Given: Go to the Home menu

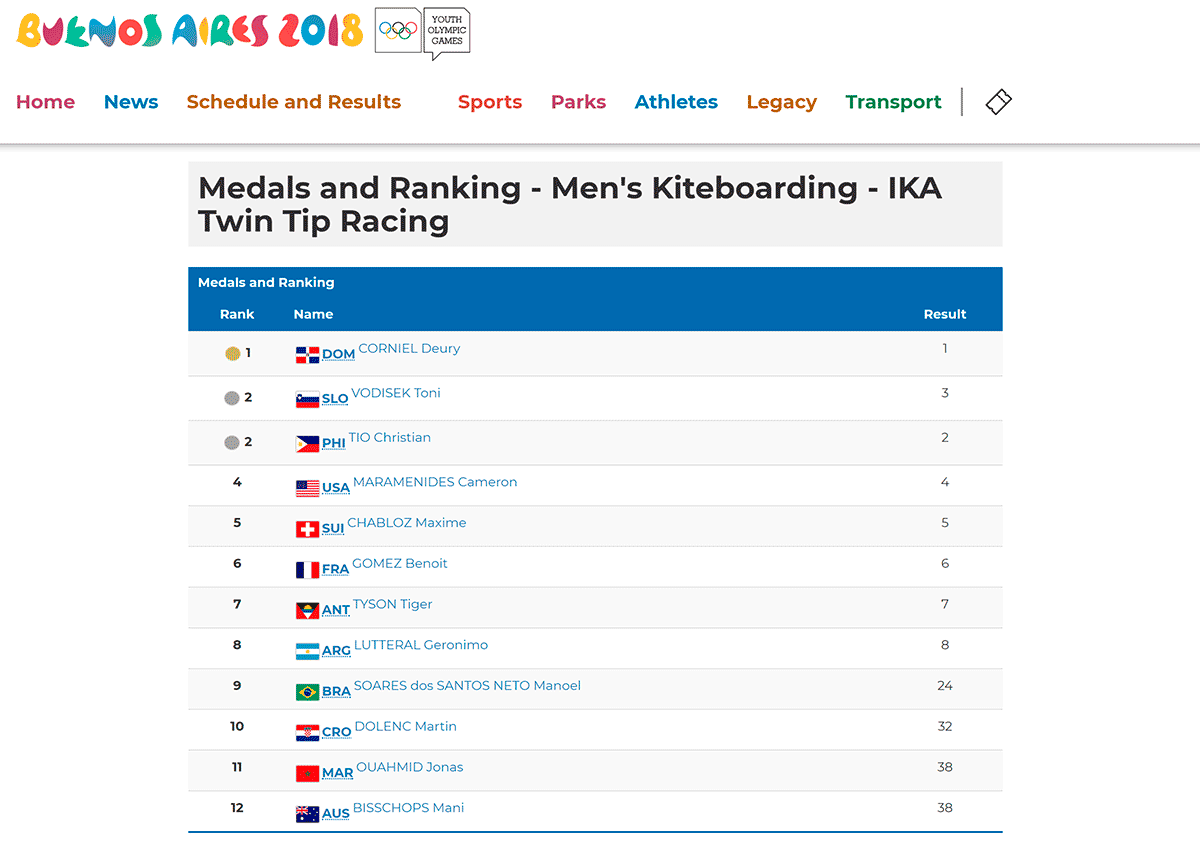Looking at the screenshot, I should pos(45,102).
